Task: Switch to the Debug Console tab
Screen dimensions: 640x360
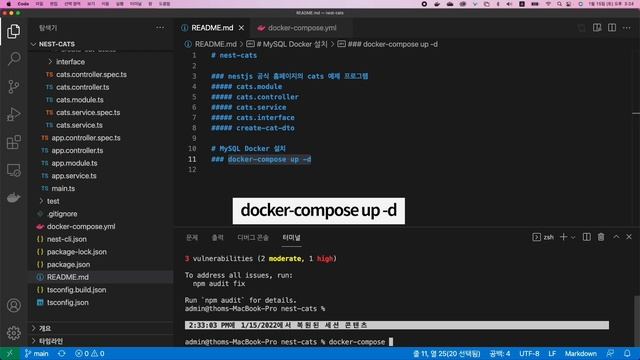Action: [x=253, y=238]
